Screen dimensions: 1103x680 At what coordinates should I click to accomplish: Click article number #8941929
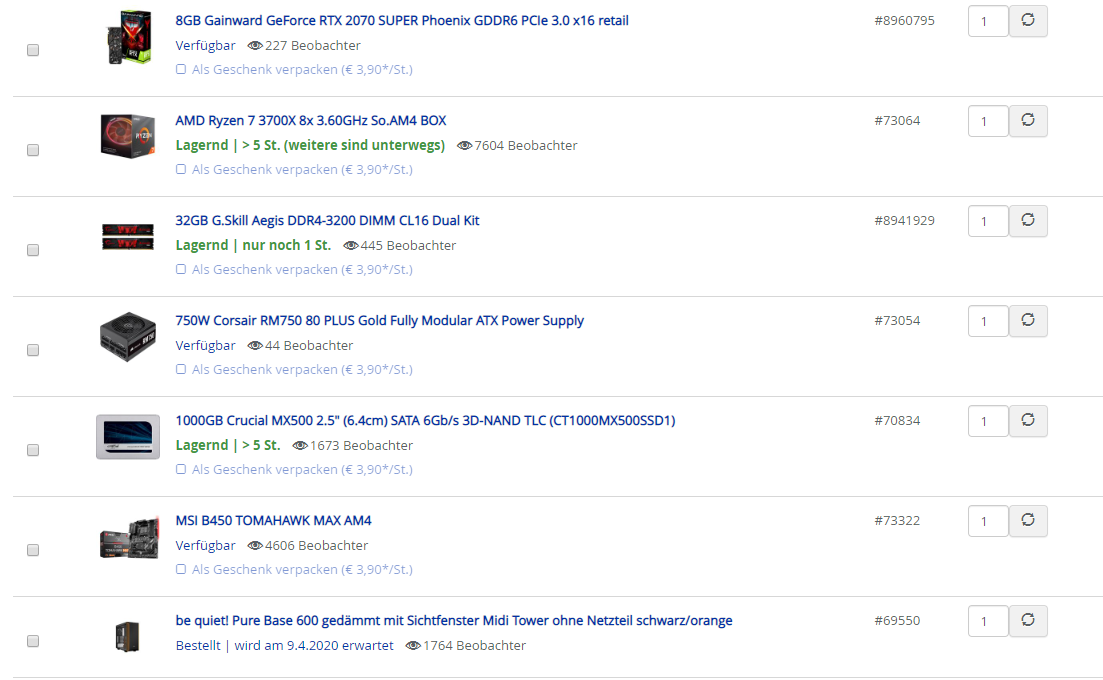904,220
